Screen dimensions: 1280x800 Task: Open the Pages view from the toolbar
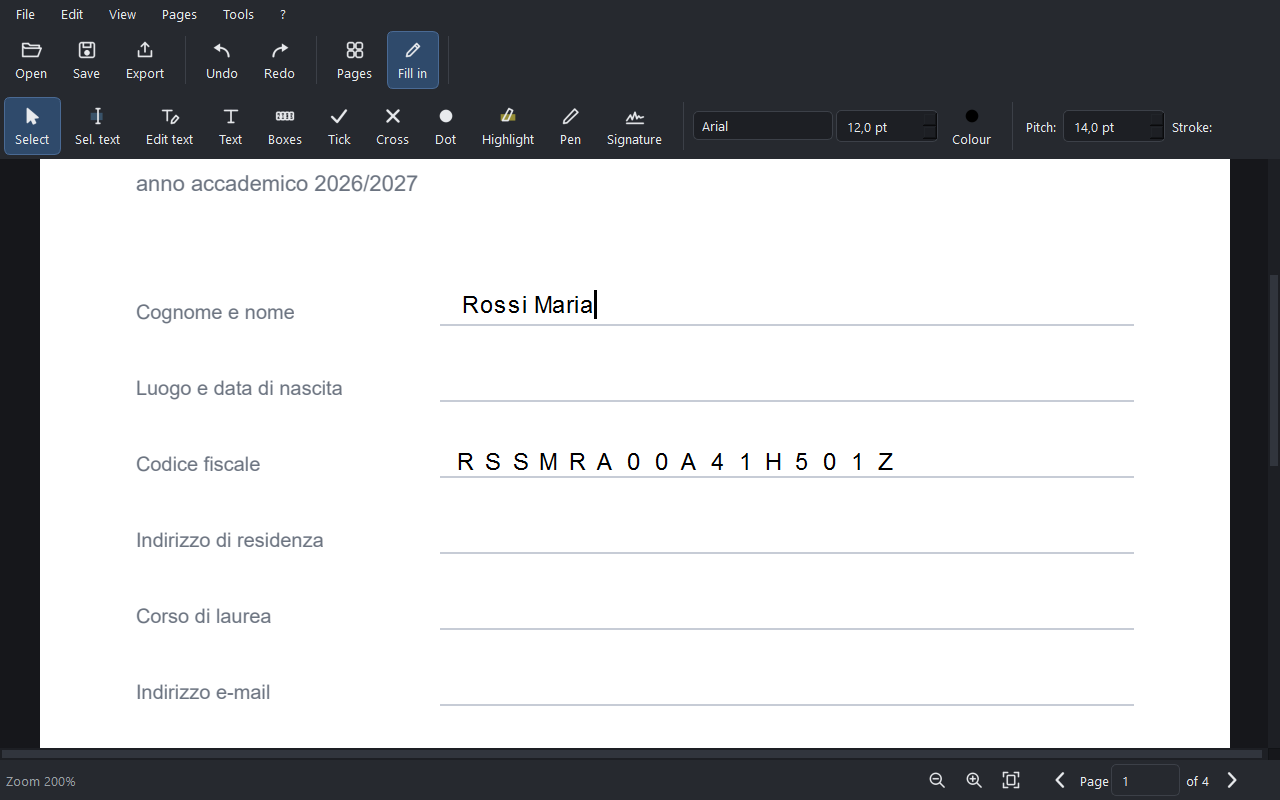354,60
